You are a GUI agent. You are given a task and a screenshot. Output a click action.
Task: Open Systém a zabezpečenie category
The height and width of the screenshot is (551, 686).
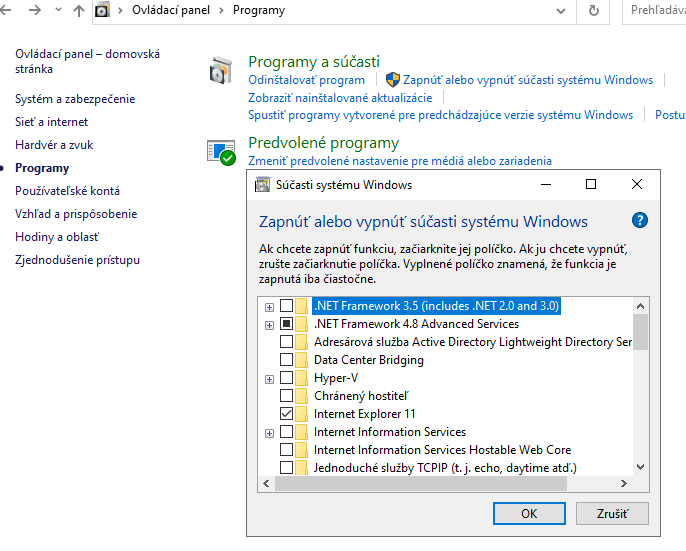click(x=75, y=99)
